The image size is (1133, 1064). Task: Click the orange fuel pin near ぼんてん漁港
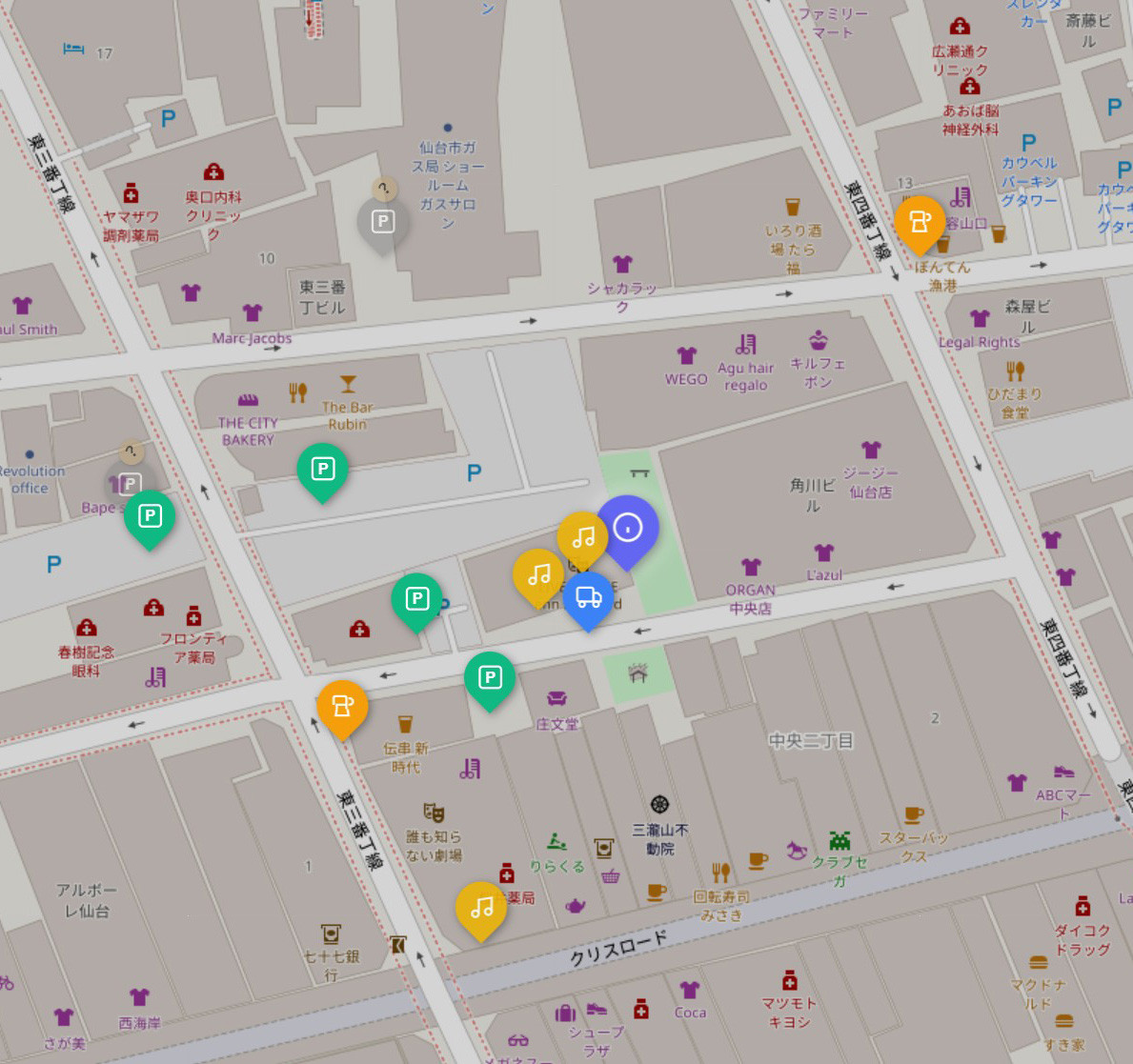(x=920, y=226)
